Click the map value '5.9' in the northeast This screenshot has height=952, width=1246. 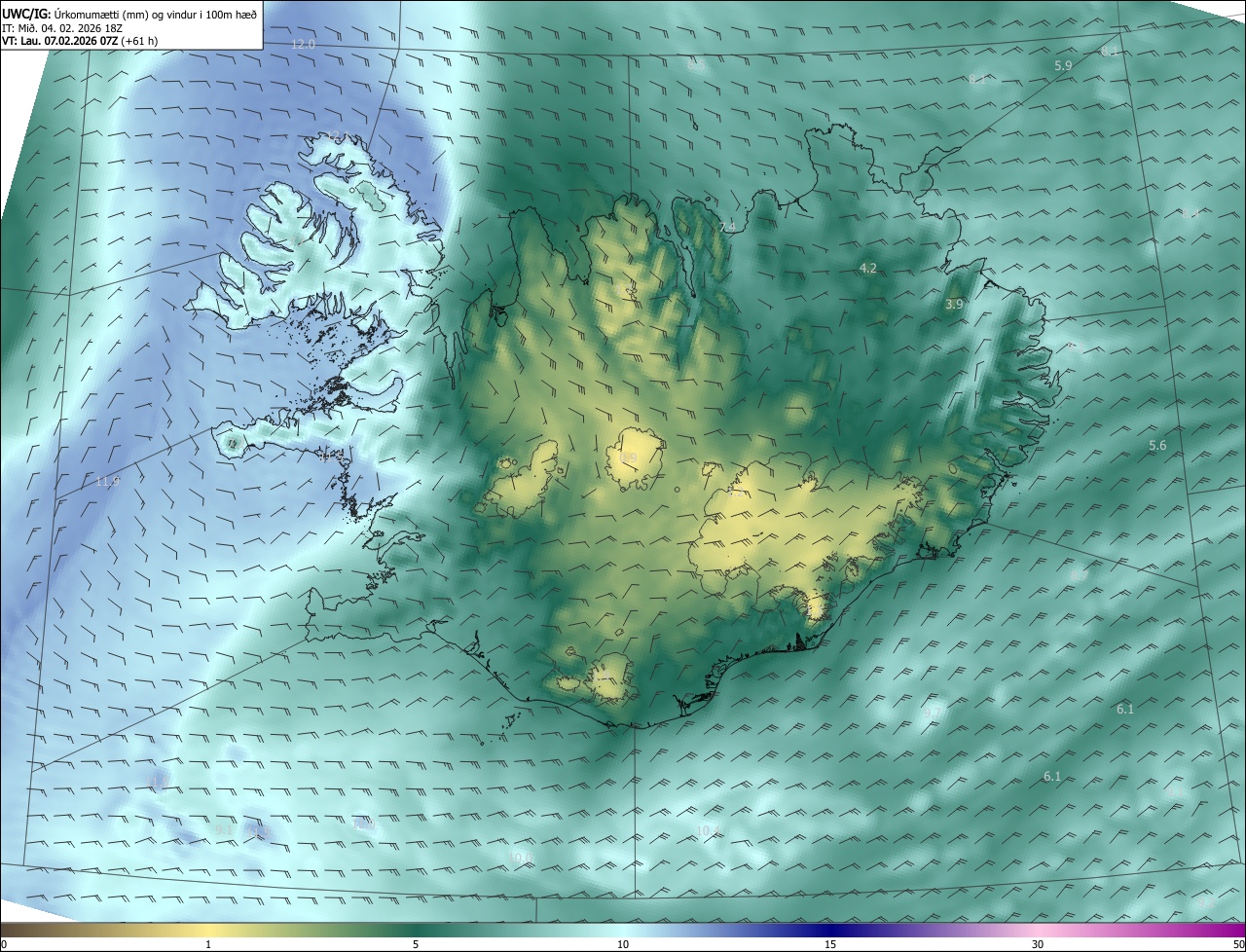click(1063, 65)
